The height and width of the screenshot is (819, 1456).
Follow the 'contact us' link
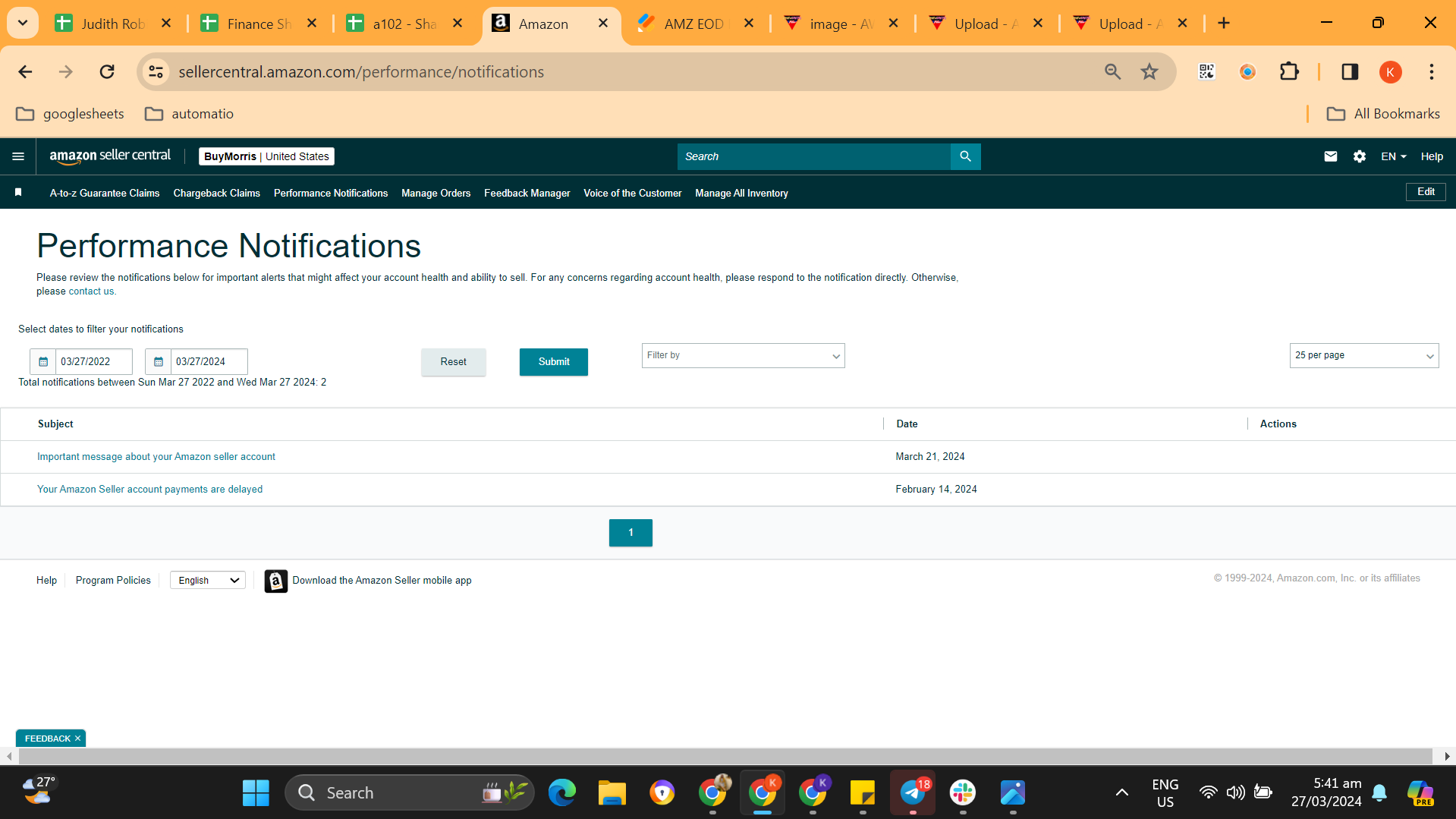(x=91, y=291)
